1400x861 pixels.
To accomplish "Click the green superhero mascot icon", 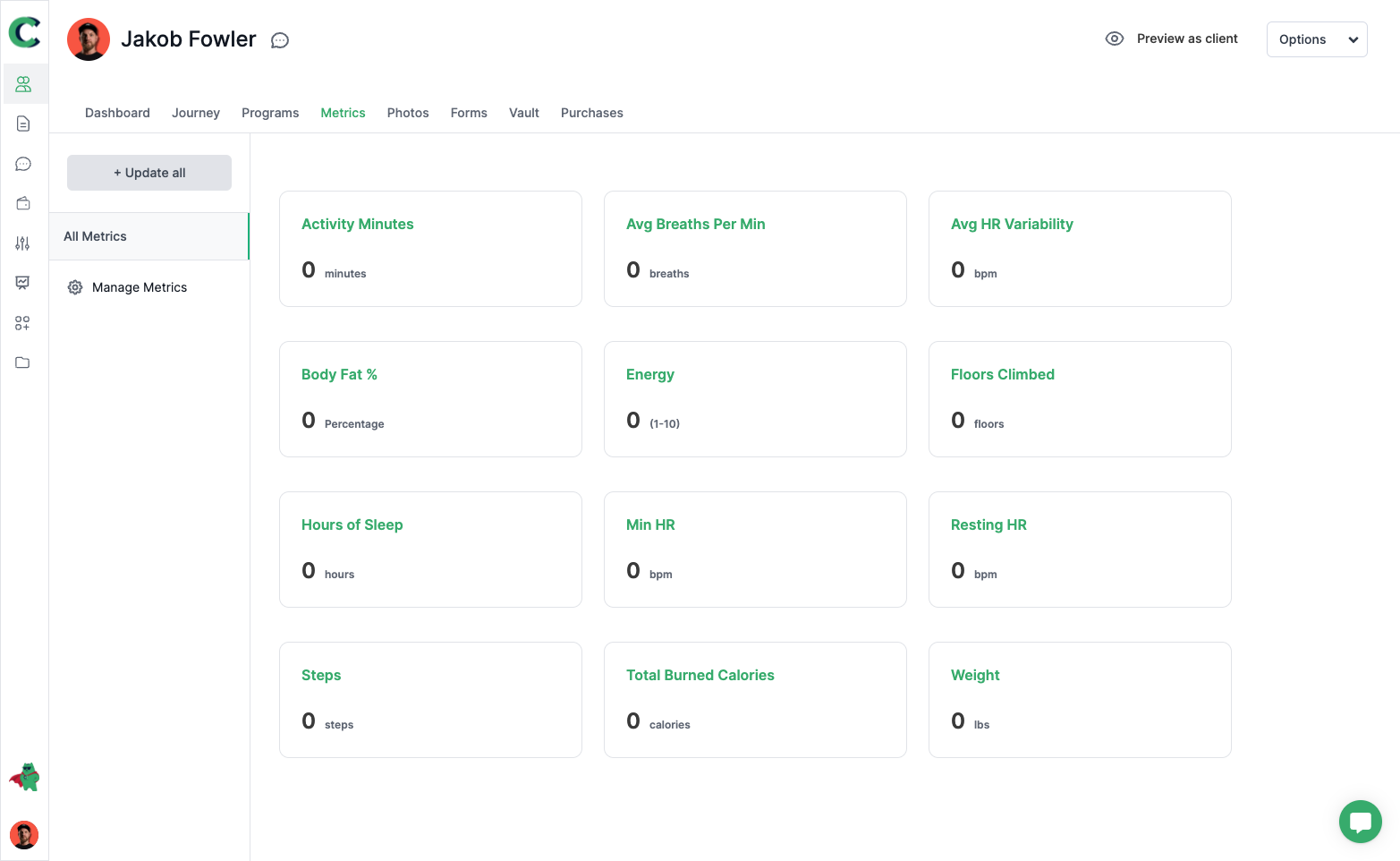I will [24, 777].
